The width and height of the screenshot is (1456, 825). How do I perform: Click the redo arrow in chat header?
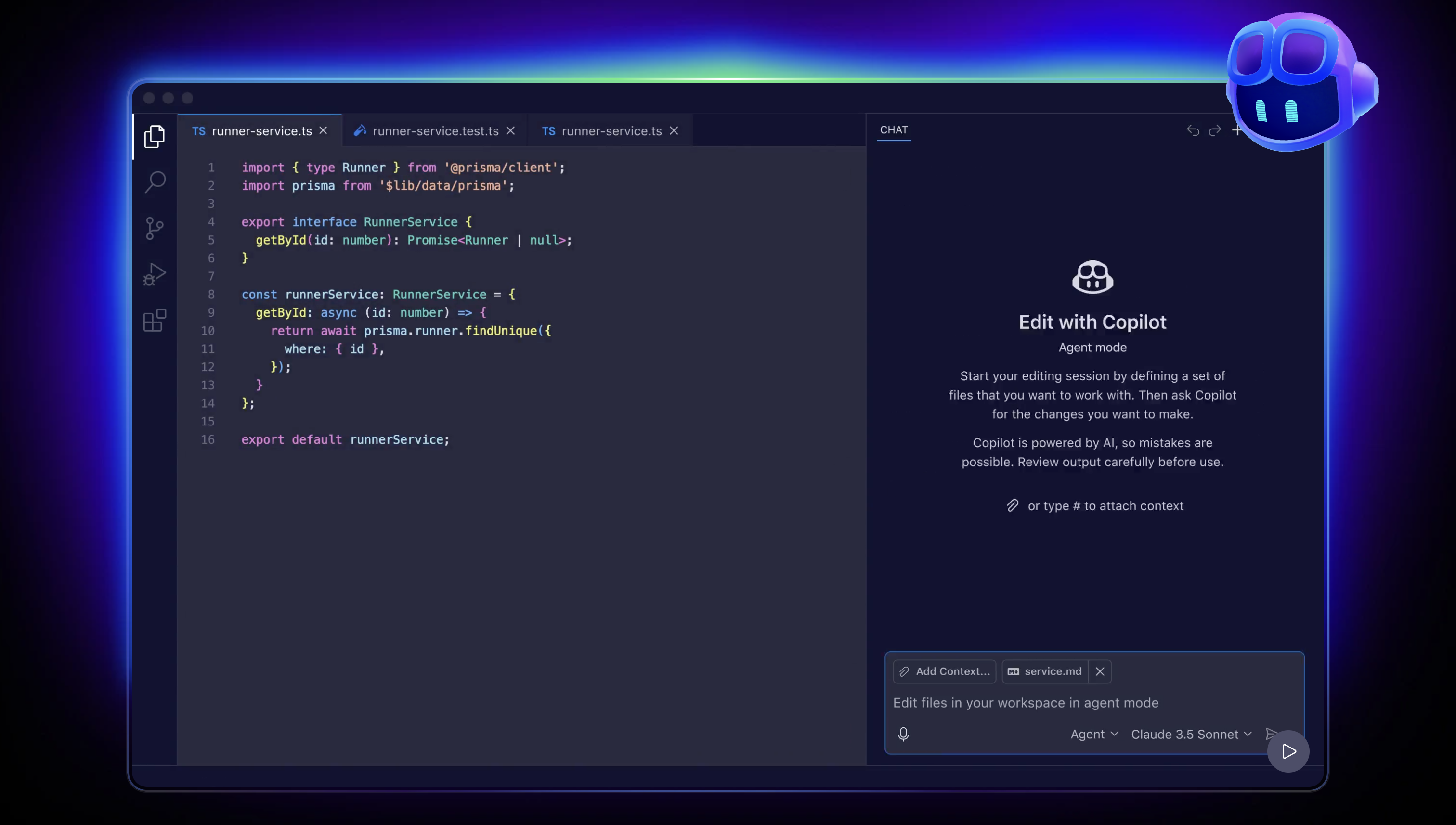click(1215, 131)
